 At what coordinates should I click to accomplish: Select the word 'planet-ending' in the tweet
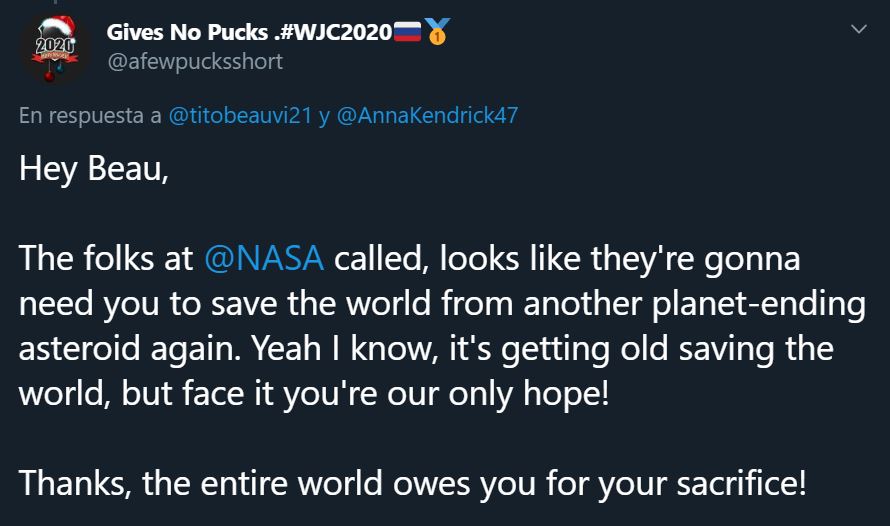coord(759,304)
